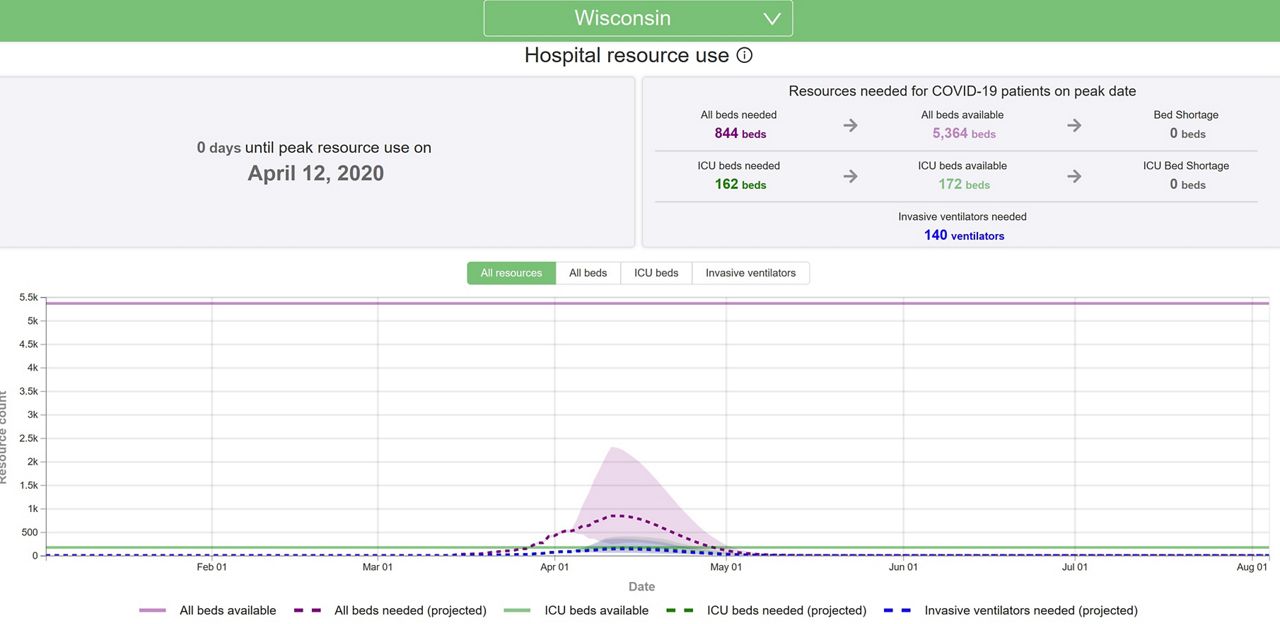Click the dropdown chevron next to Wisconsin
The image size is (1280, 624).
pos(772,19)
